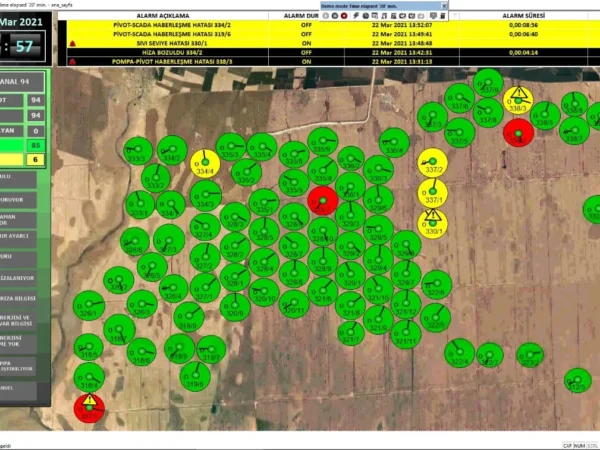The width and height of the screenshot is (600, 450).
Task: Click the yellow status counter showing 6
Action: coord(37,160)
